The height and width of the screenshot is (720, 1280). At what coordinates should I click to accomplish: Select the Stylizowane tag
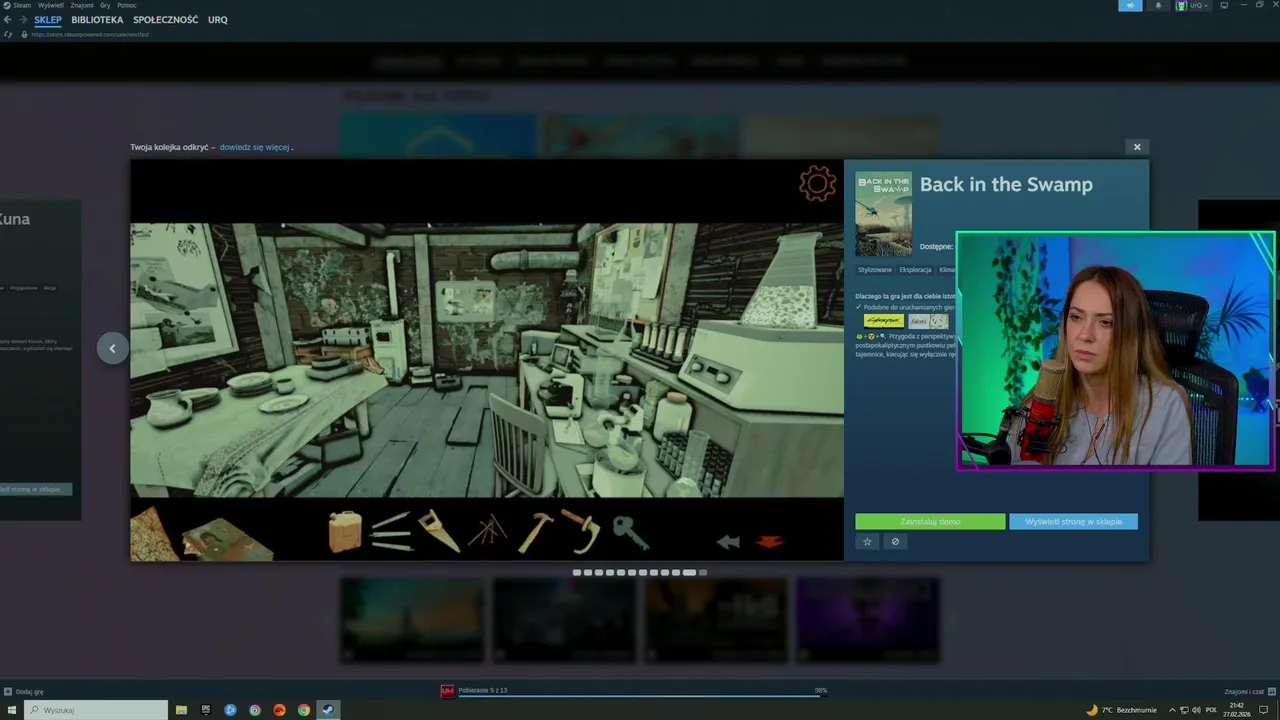pos(875,270)
